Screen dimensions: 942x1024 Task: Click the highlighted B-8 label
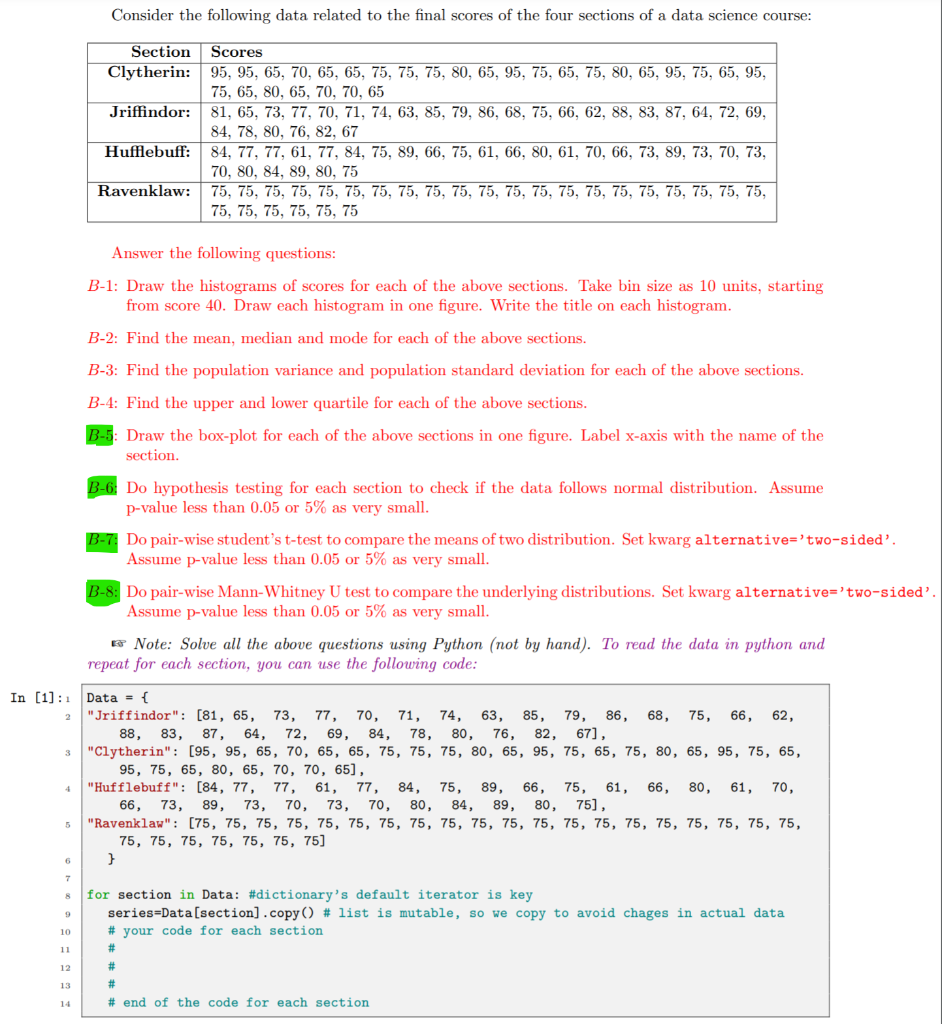pos(103,592)
